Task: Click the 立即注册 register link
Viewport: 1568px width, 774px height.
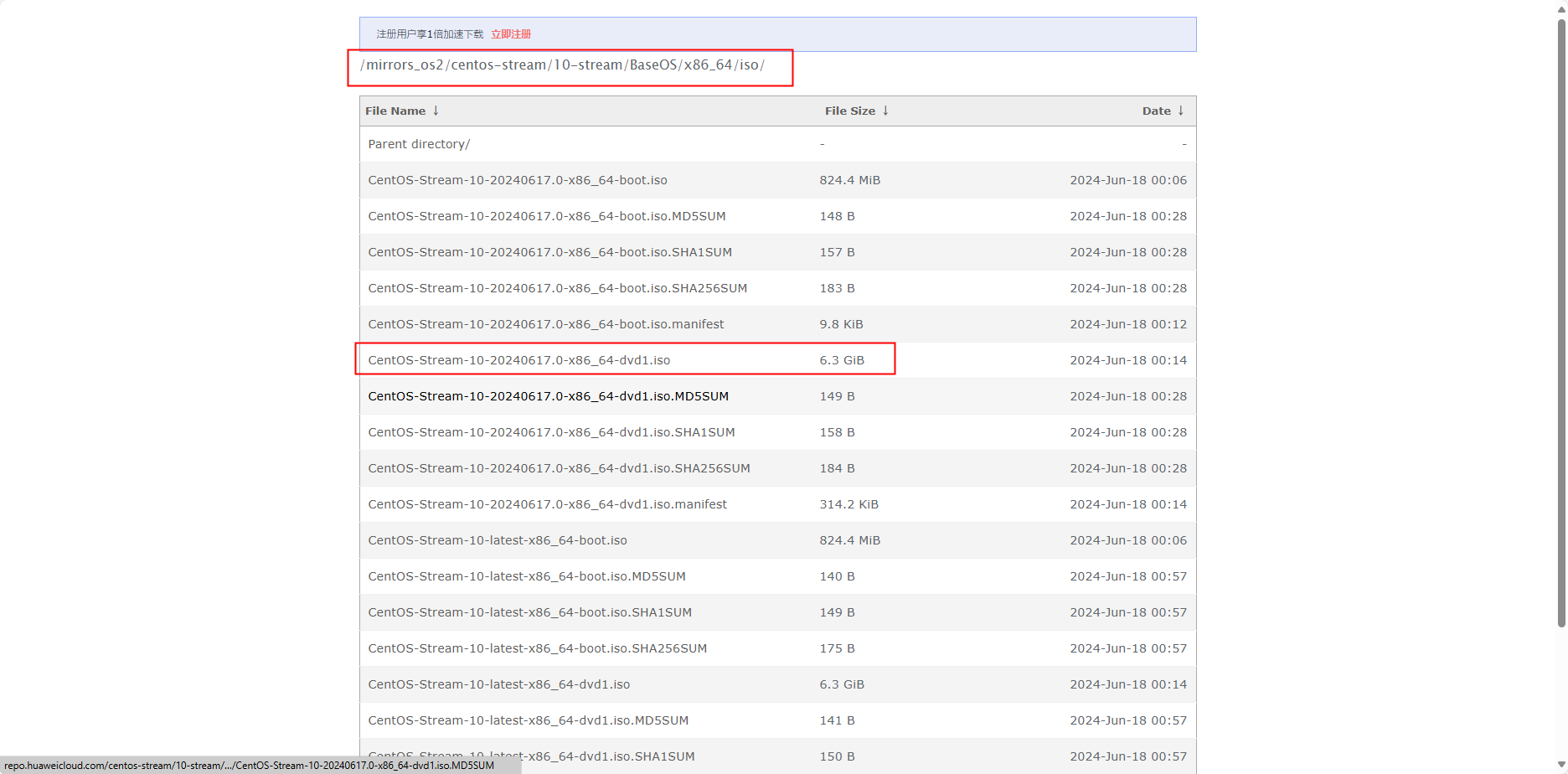Action: pos(511,34)
